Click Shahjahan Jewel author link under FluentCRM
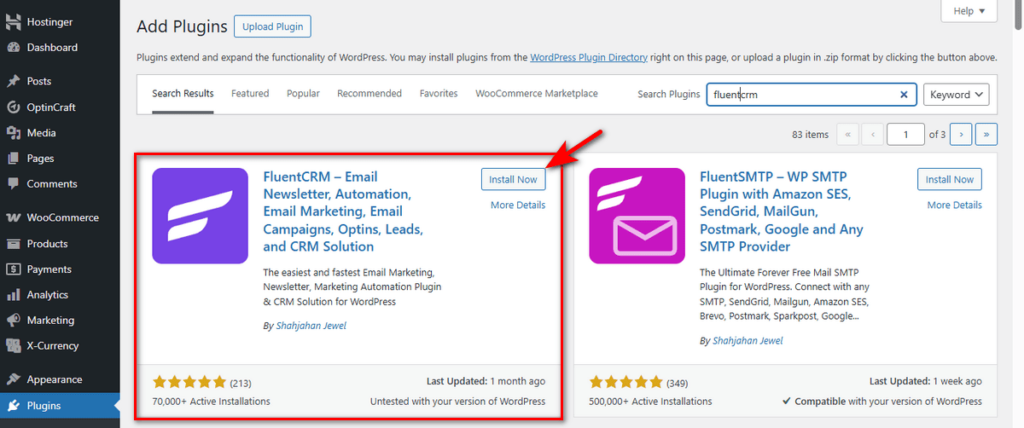Screen dimensions: 1024x428 point(312,325)
